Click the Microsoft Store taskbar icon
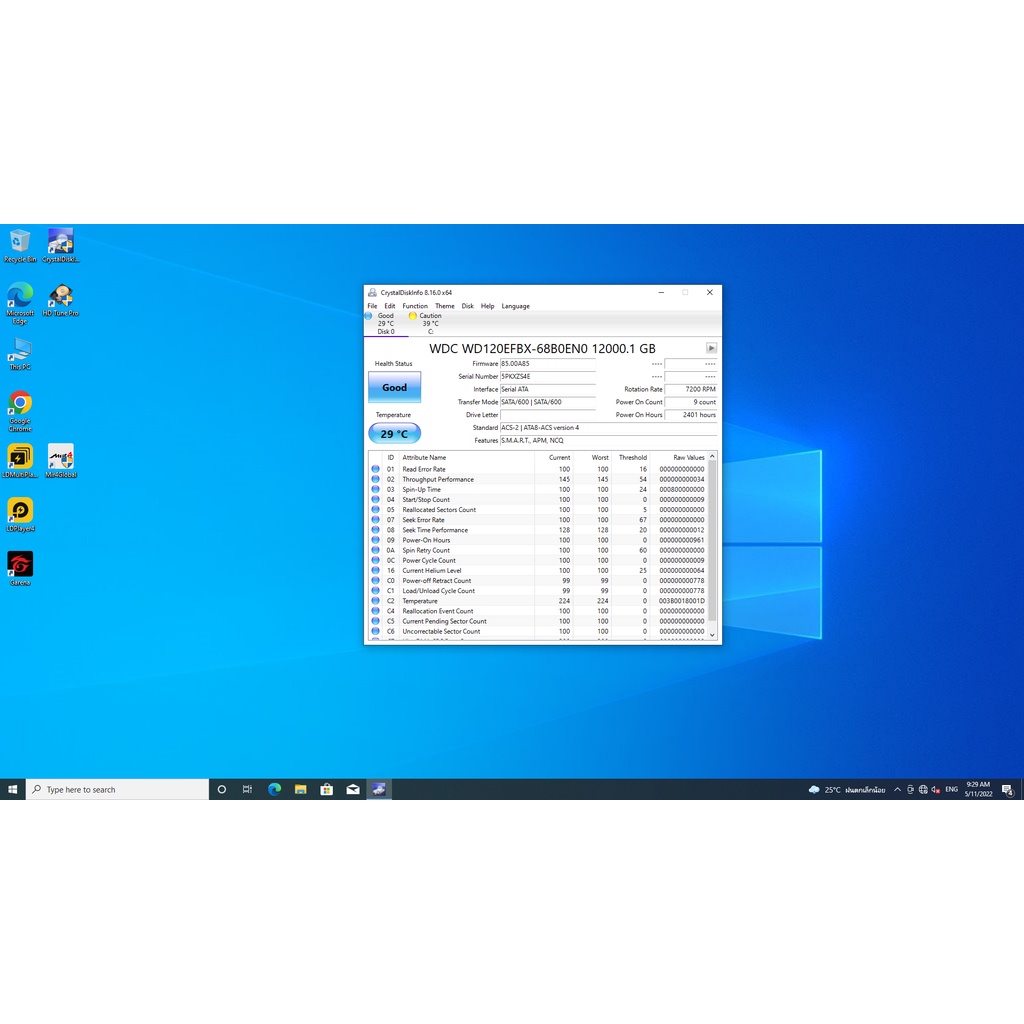Image resolution: width=1024 pixels, height=1024 pixels. click(326, 789)
